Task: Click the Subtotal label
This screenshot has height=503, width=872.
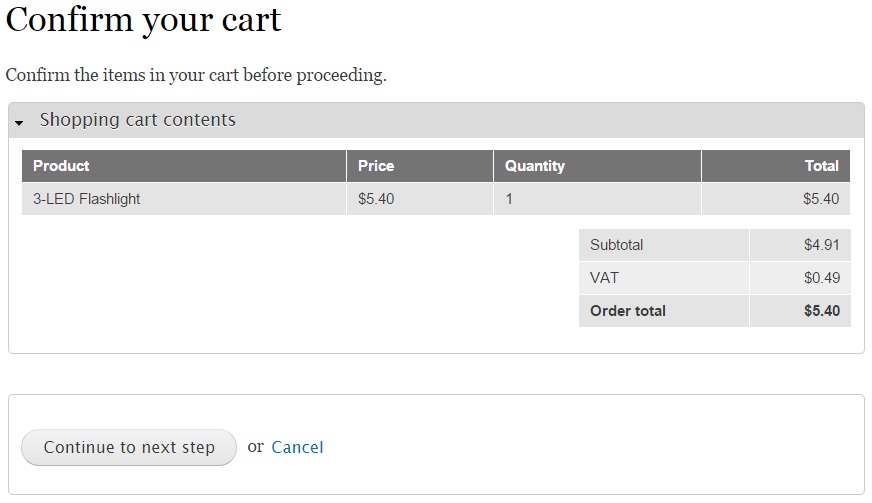Action: tap(616, 245)
